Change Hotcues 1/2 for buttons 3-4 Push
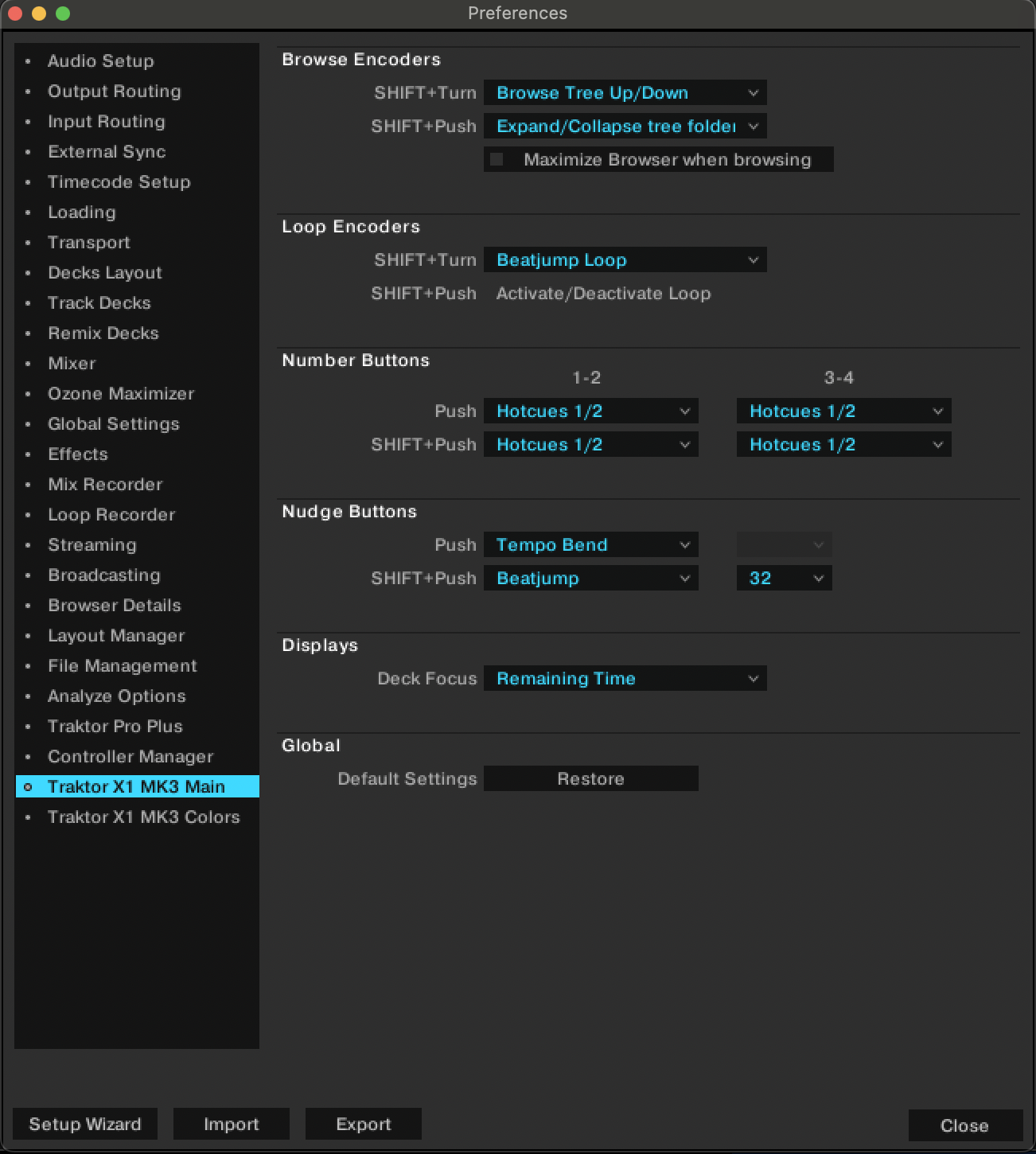 click(843, 411)
